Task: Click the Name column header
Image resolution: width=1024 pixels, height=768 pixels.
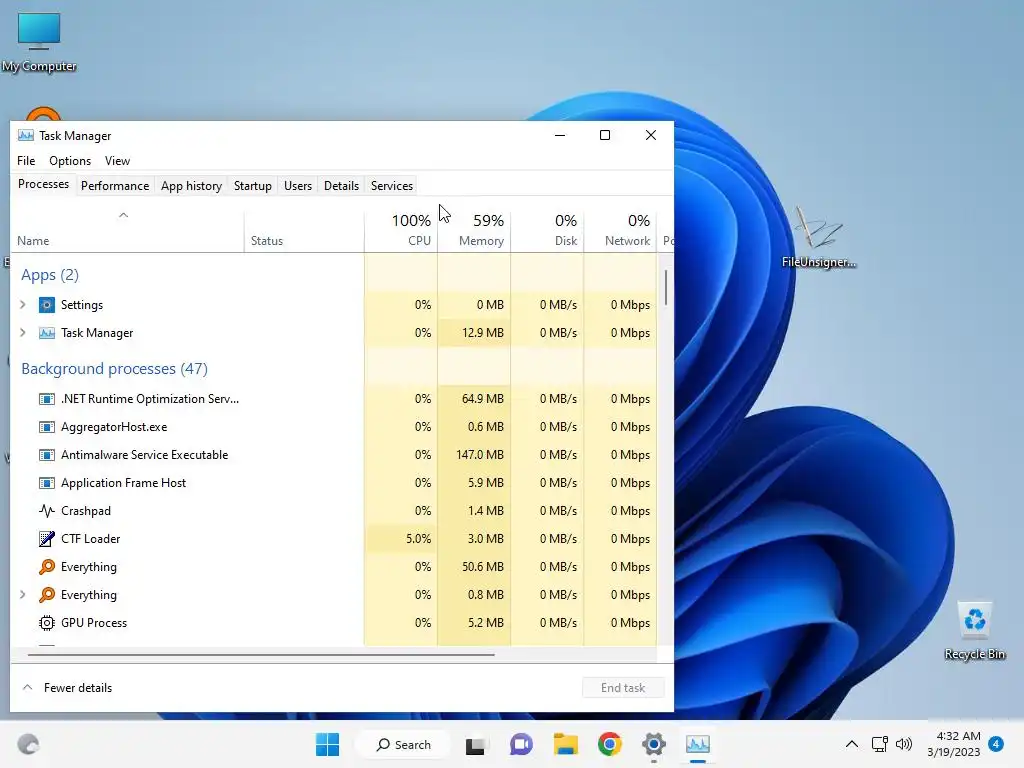Action: 127,231
